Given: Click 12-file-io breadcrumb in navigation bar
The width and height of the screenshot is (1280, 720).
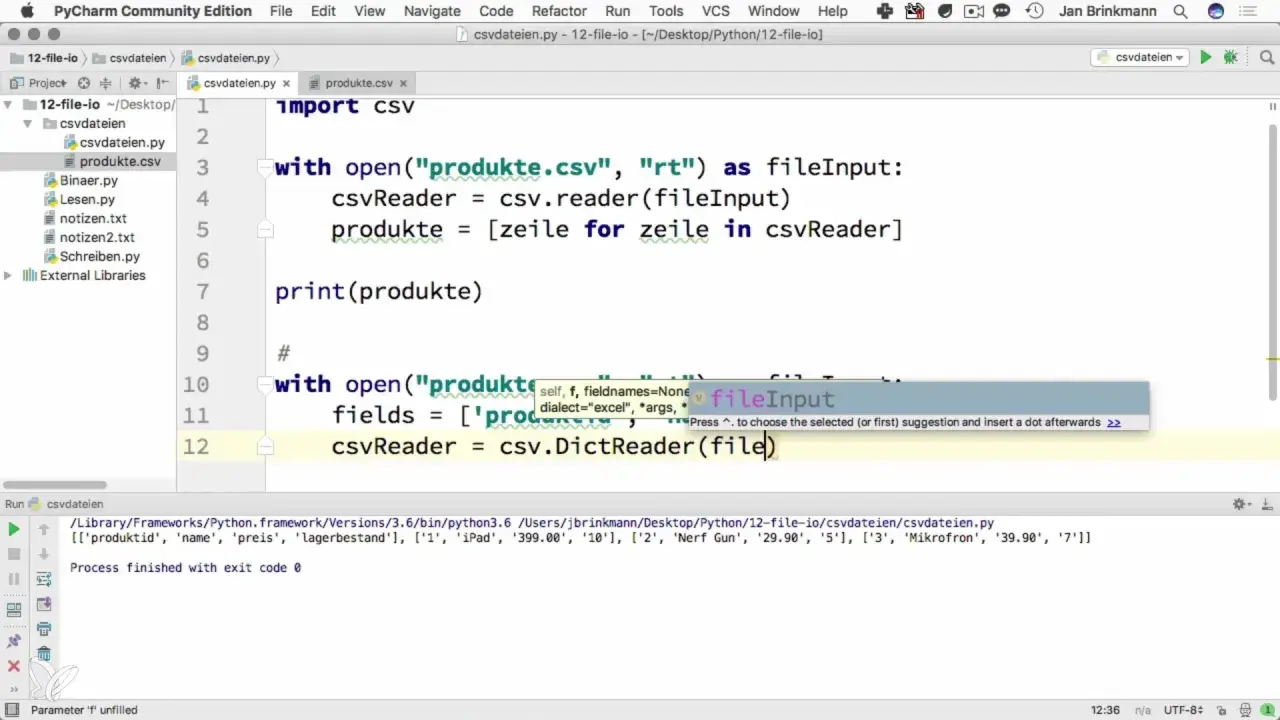Looking at the screenshot, I should pos(44,58).
